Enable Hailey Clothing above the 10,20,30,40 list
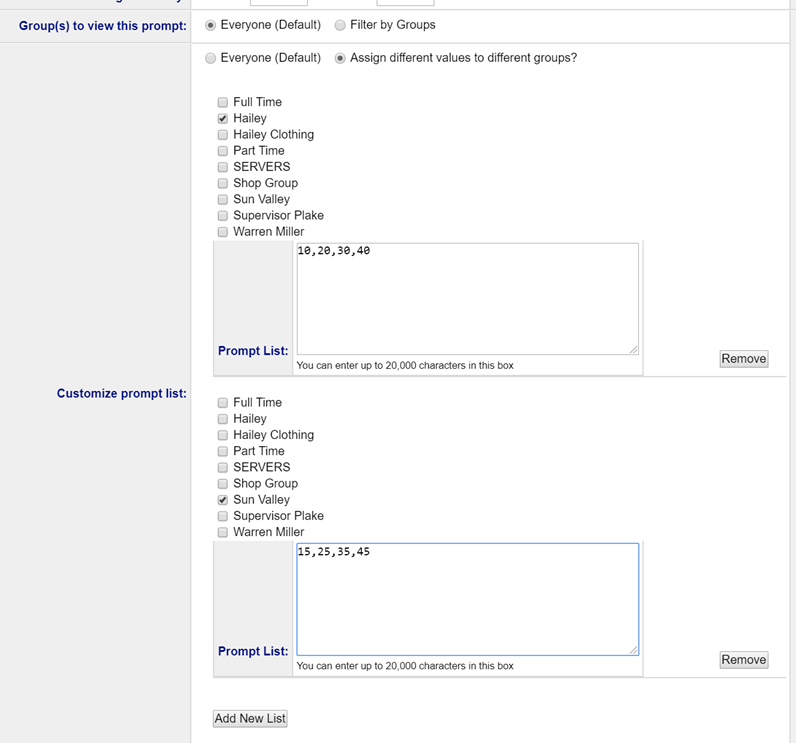796x743 pixels. 223,135
